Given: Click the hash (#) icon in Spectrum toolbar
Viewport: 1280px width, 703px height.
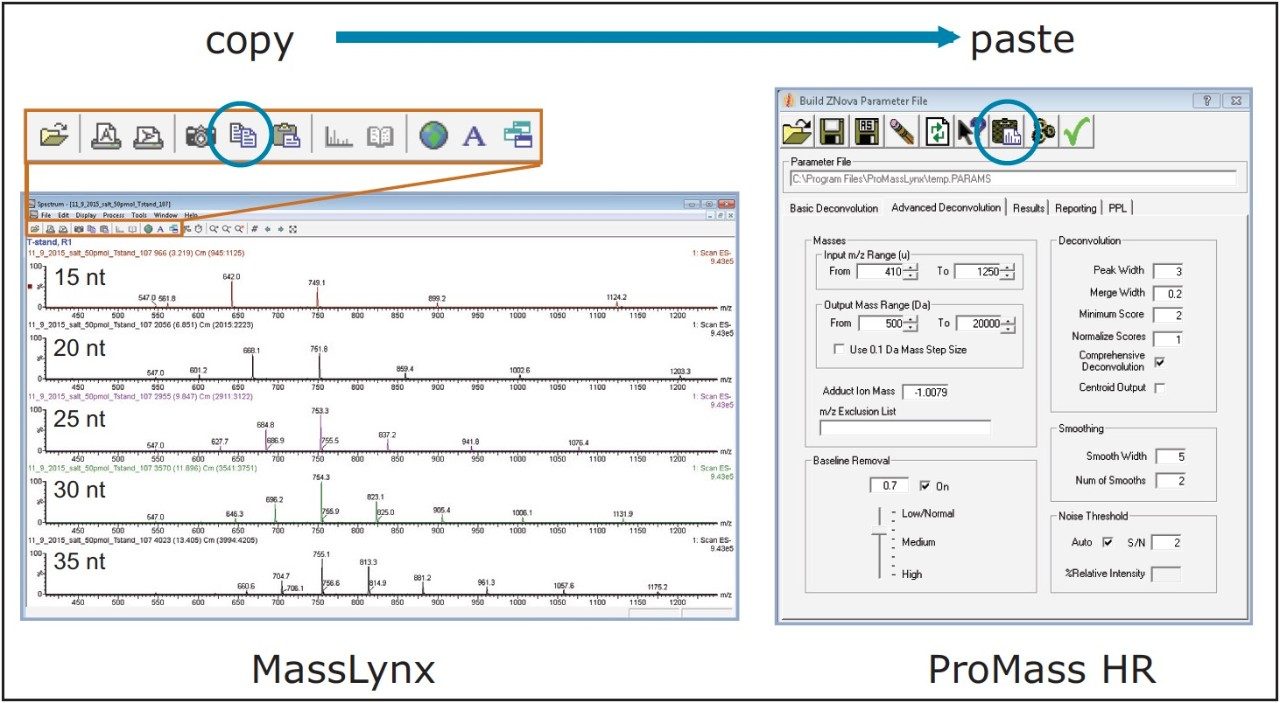Looking at the screenshot, I should 254,229.
